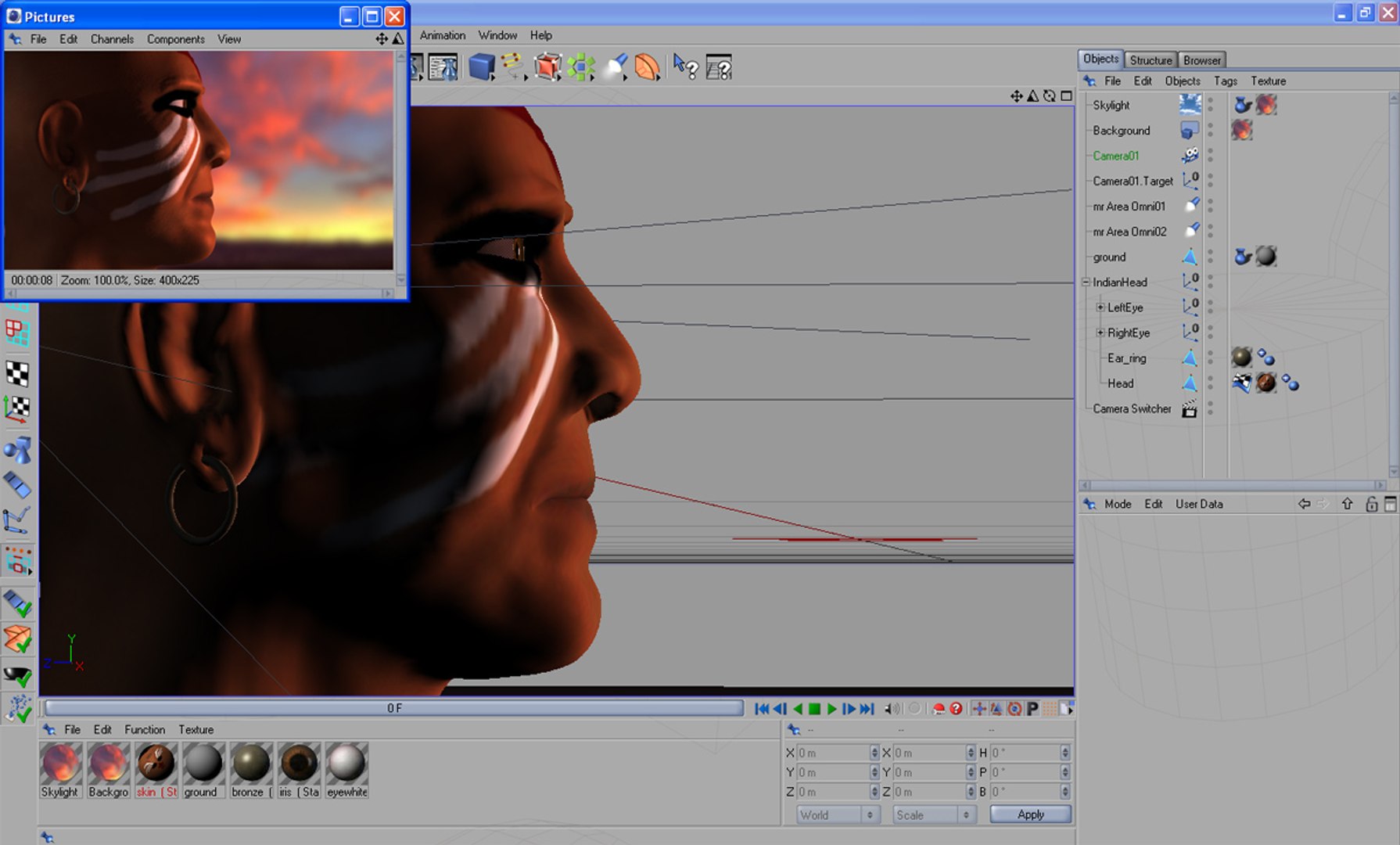This screenshot has width=1400, height=845.
Task: Click the Skylight sky object icon
Action: 1190,105
